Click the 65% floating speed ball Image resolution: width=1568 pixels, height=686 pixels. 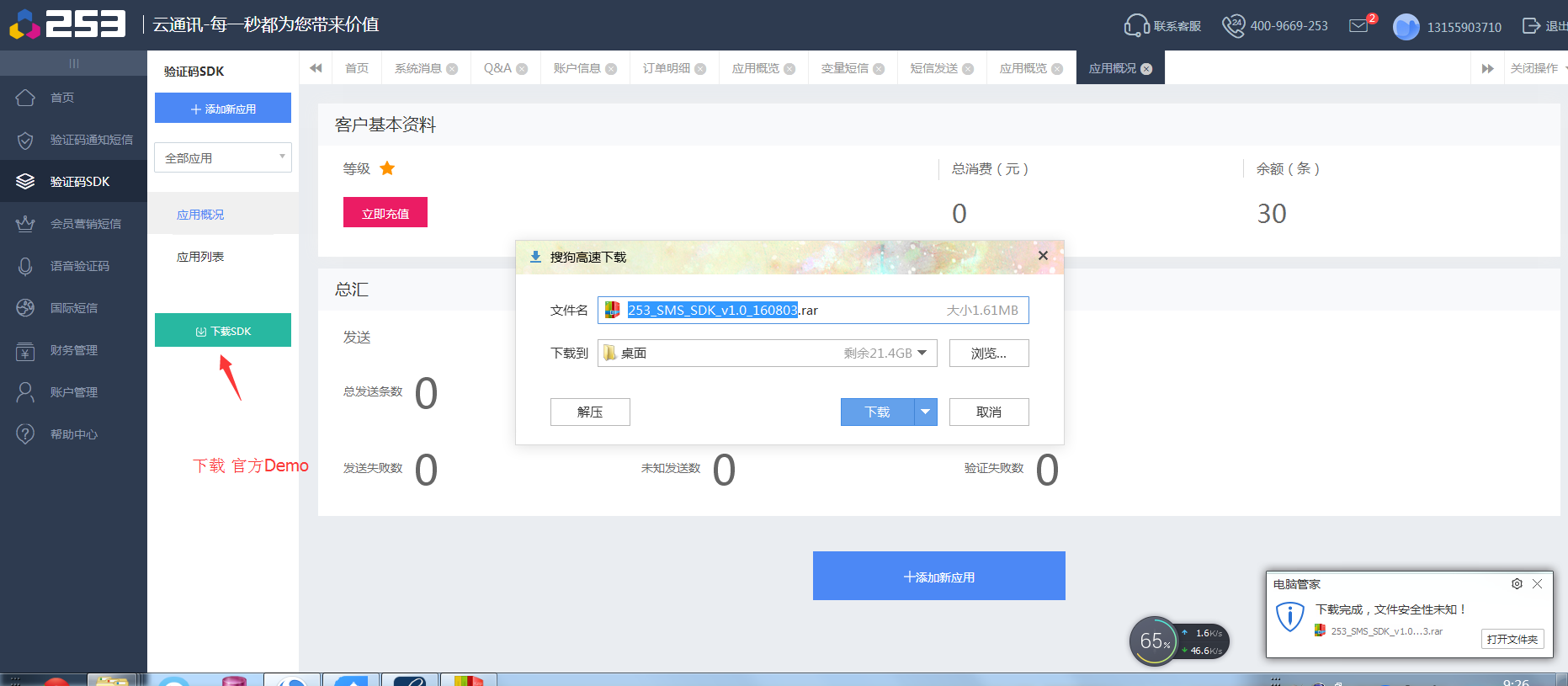[1153, 641]
